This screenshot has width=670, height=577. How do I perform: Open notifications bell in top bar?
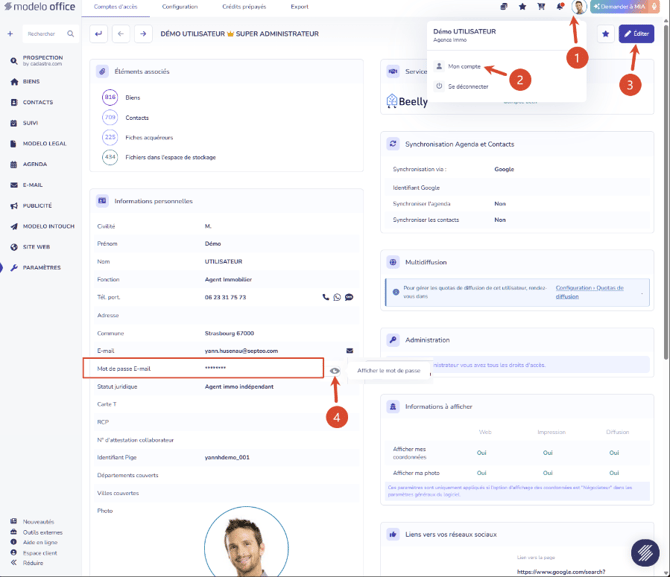click(x=560, y=7)
